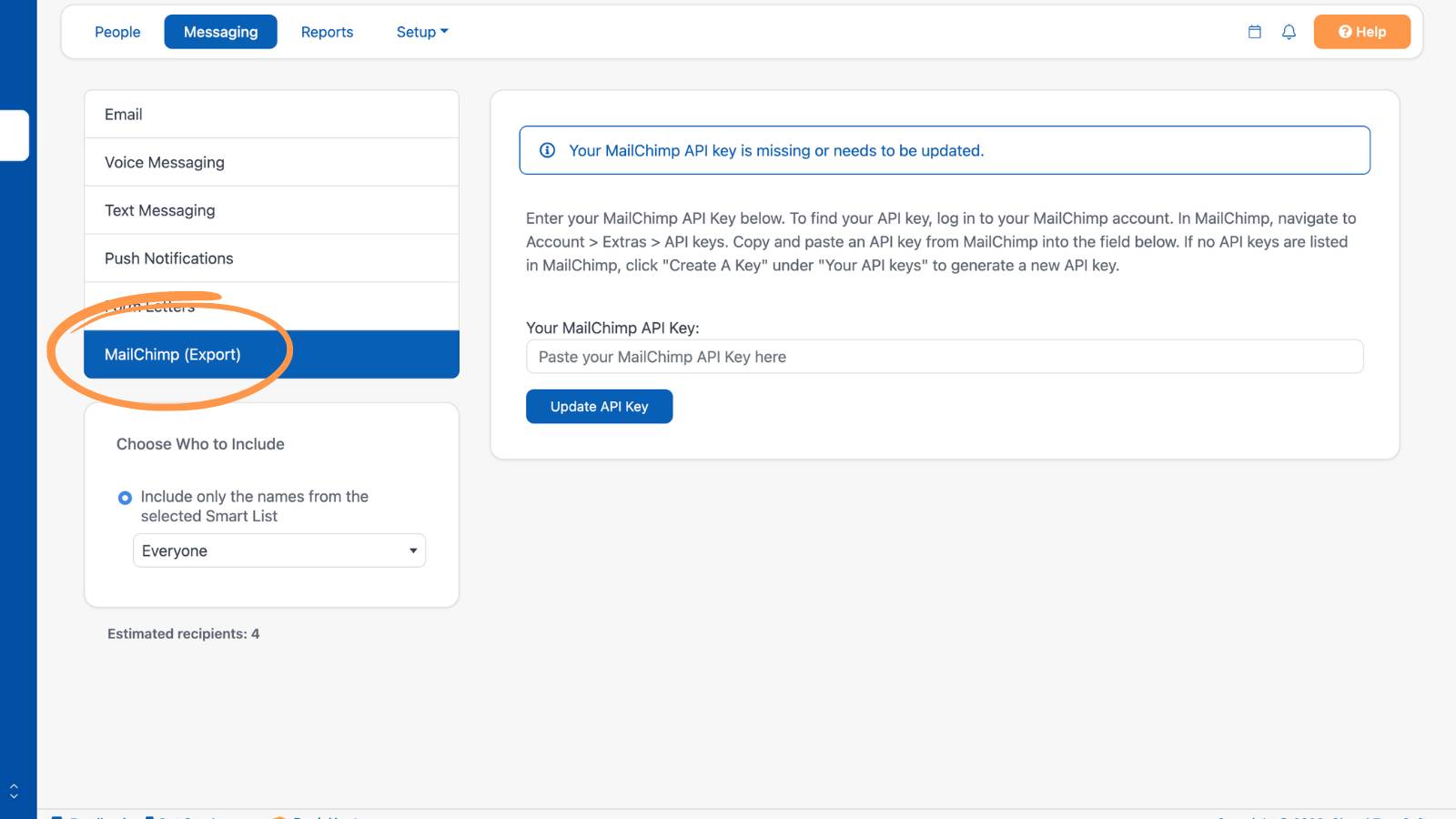
Task: Click the "Your MailChimp API Key:" label
Action: (612, 329)
